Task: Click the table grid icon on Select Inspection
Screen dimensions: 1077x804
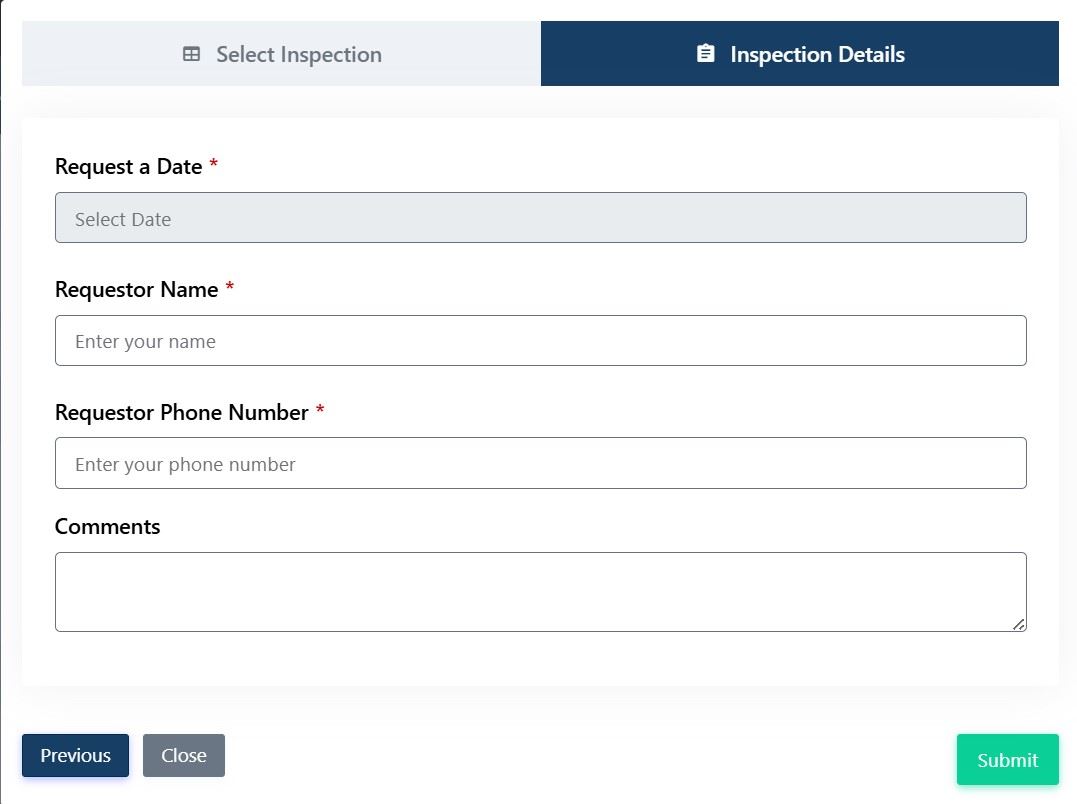Action: [192, 54]
